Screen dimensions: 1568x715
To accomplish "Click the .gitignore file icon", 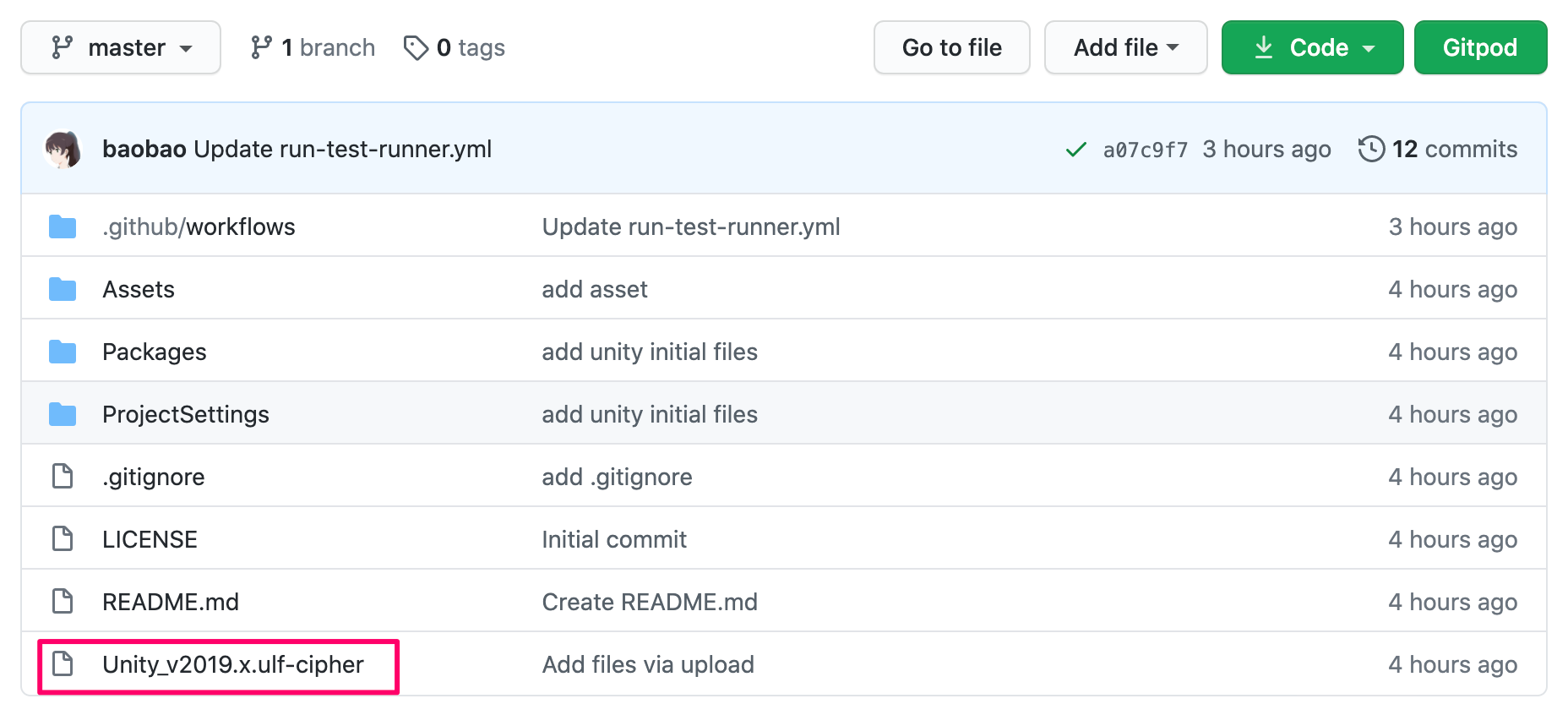I will (x=63, y=477).
